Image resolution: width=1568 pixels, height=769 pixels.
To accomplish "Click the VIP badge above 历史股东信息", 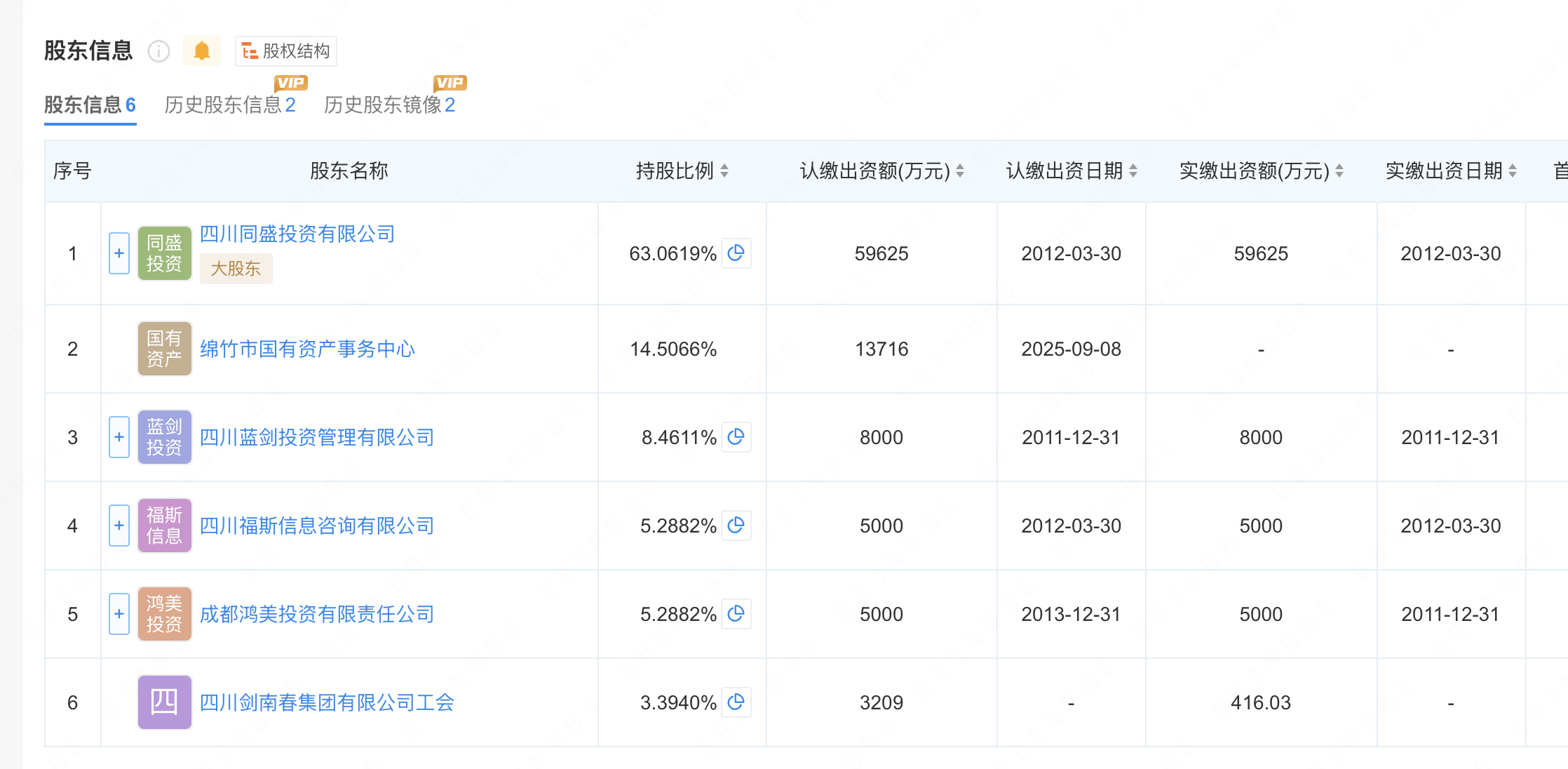I will tap(290, 82).
